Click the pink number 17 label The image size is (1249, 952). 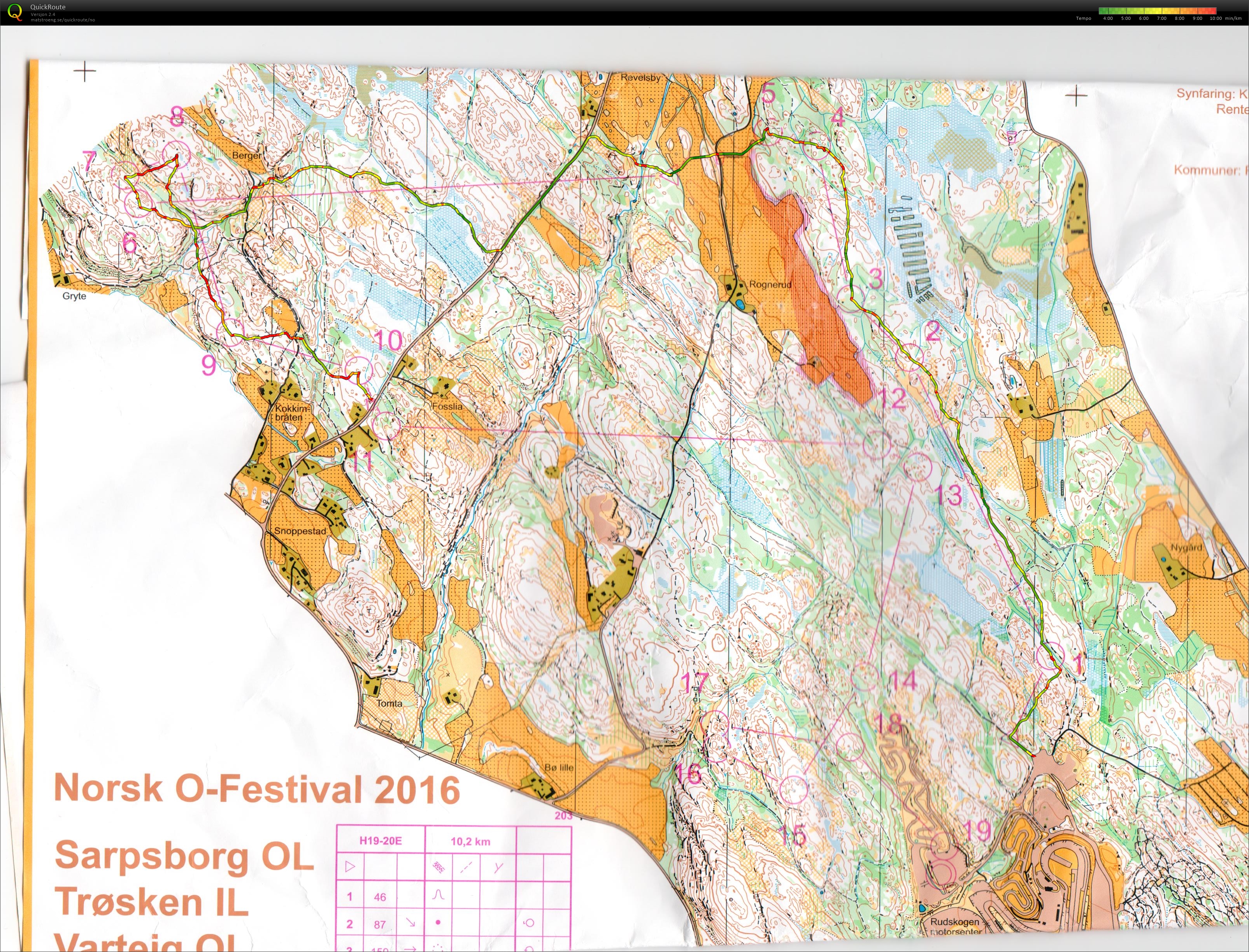pos(694,683)
